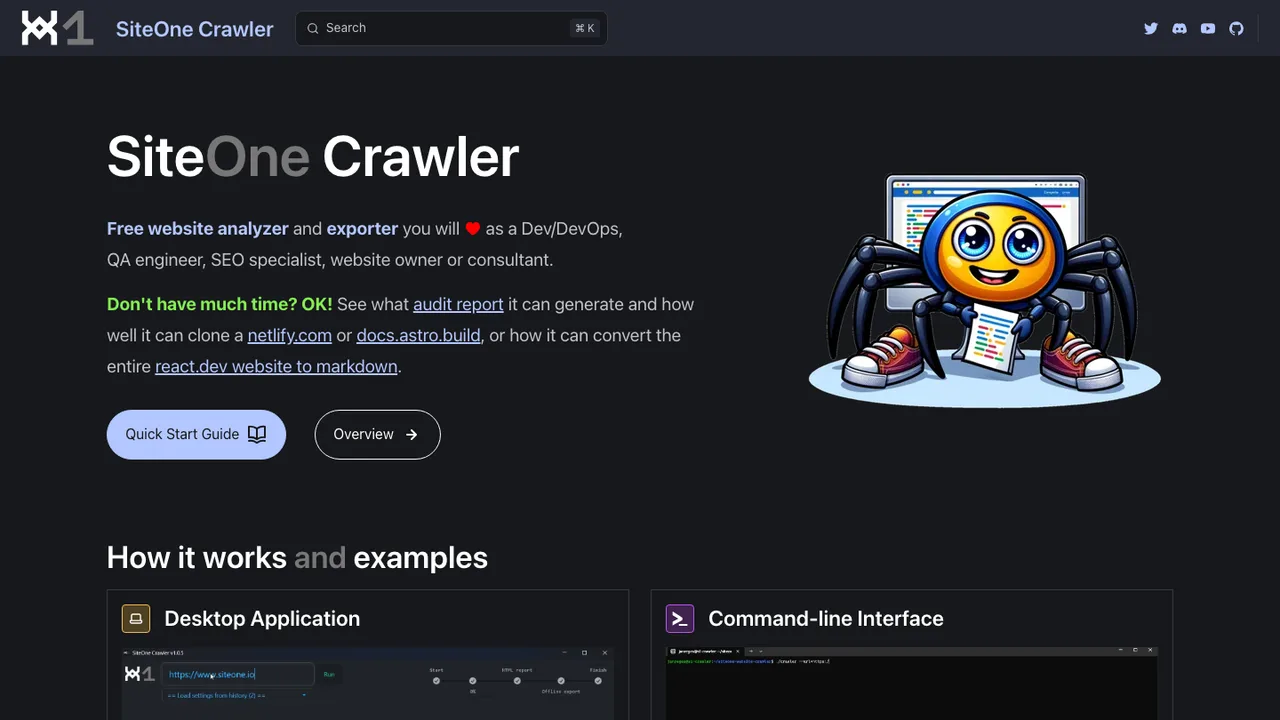Screen dimensions: 1280x720
Task: Click the Free website analyzer text
Action: 198,228
